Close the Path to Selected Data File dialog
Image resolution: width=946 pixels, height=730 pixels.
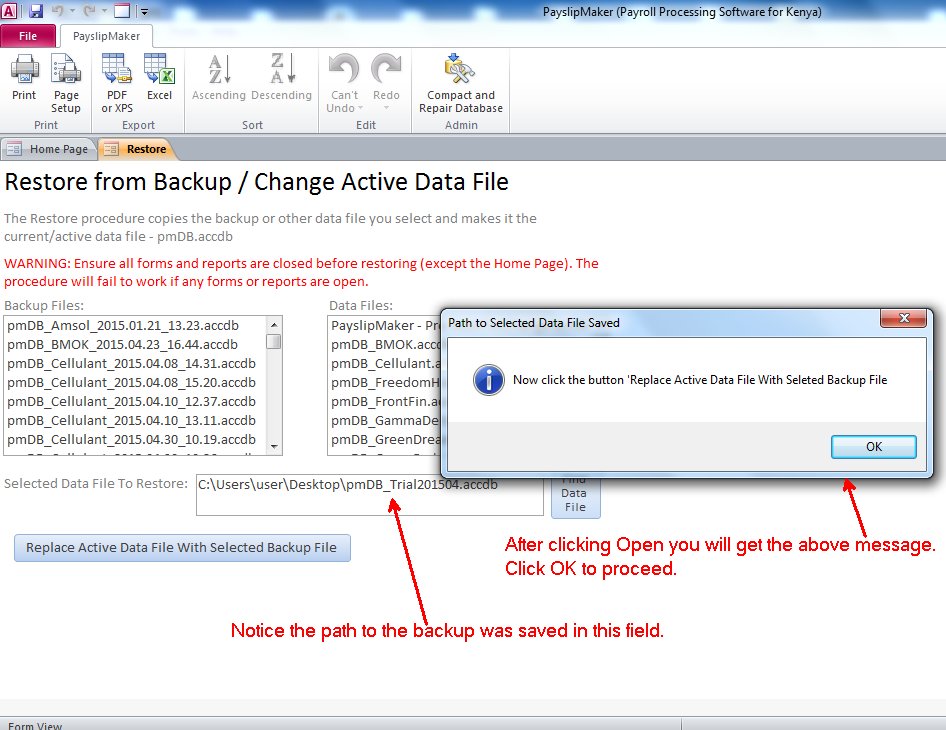[903, 318]
